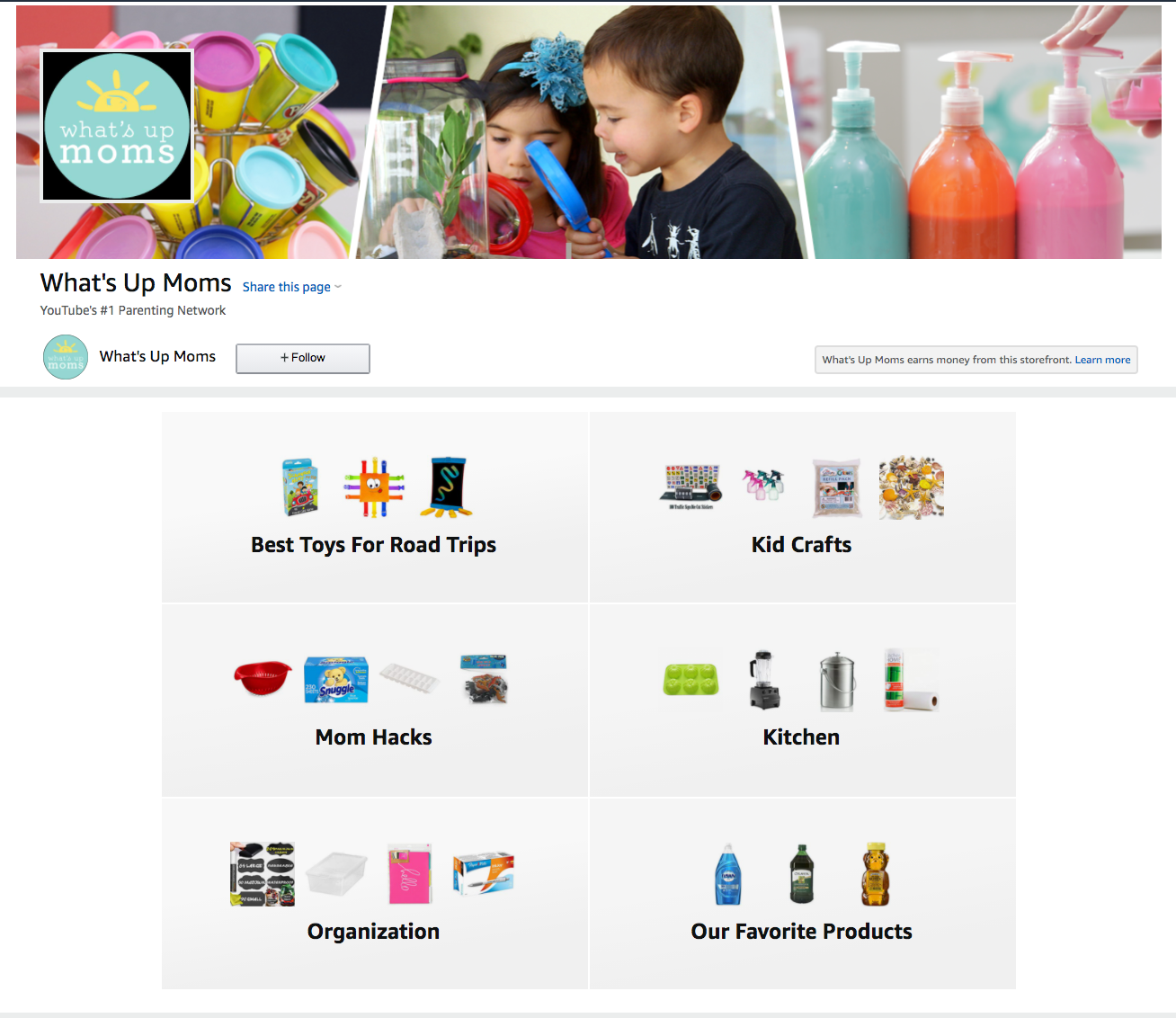Select the red colander product icon
This screenshot has width=1176, height=1018.
pos(263,679)
